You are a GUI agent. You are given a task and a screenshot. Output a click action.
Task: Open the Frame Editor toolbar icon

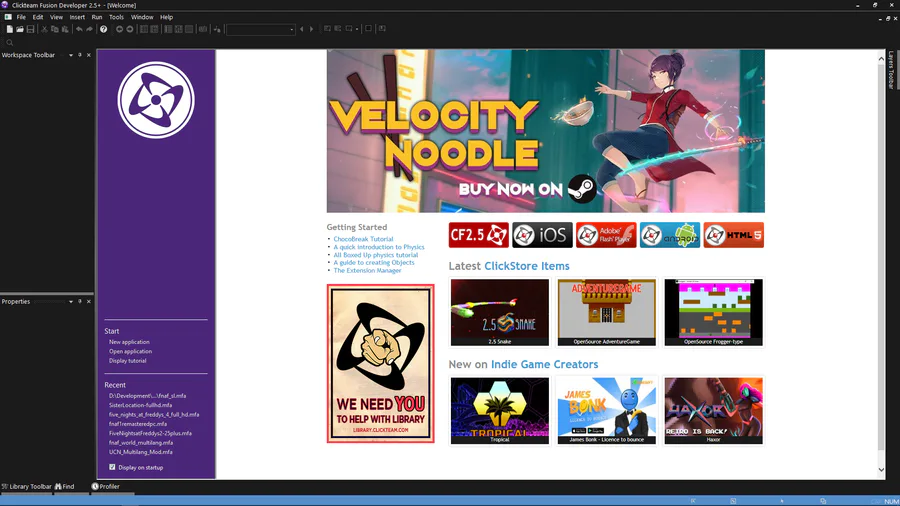154,29
